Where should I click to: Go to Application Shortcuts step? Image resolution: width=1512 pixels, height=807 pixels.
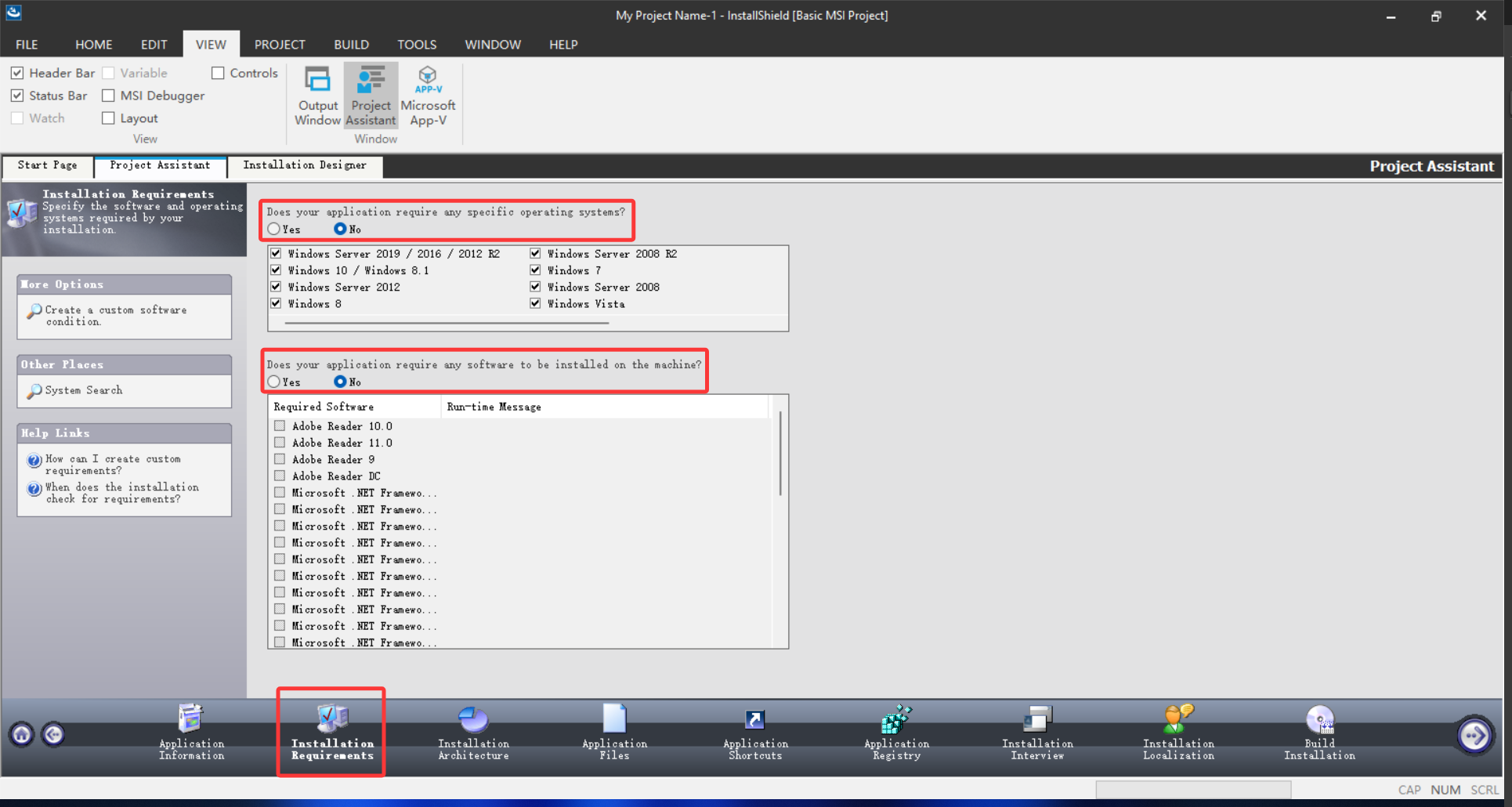[755, 733]
